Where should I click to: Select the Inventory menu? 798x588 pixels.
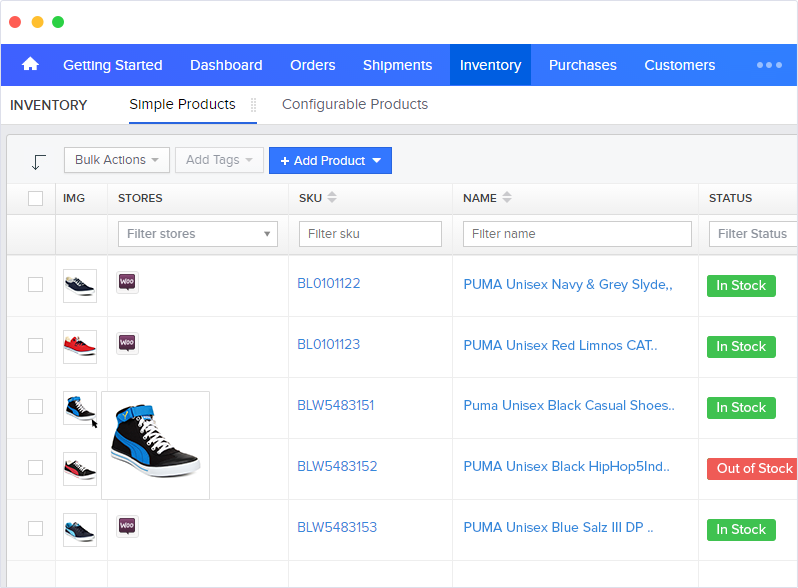click(491, 65)
